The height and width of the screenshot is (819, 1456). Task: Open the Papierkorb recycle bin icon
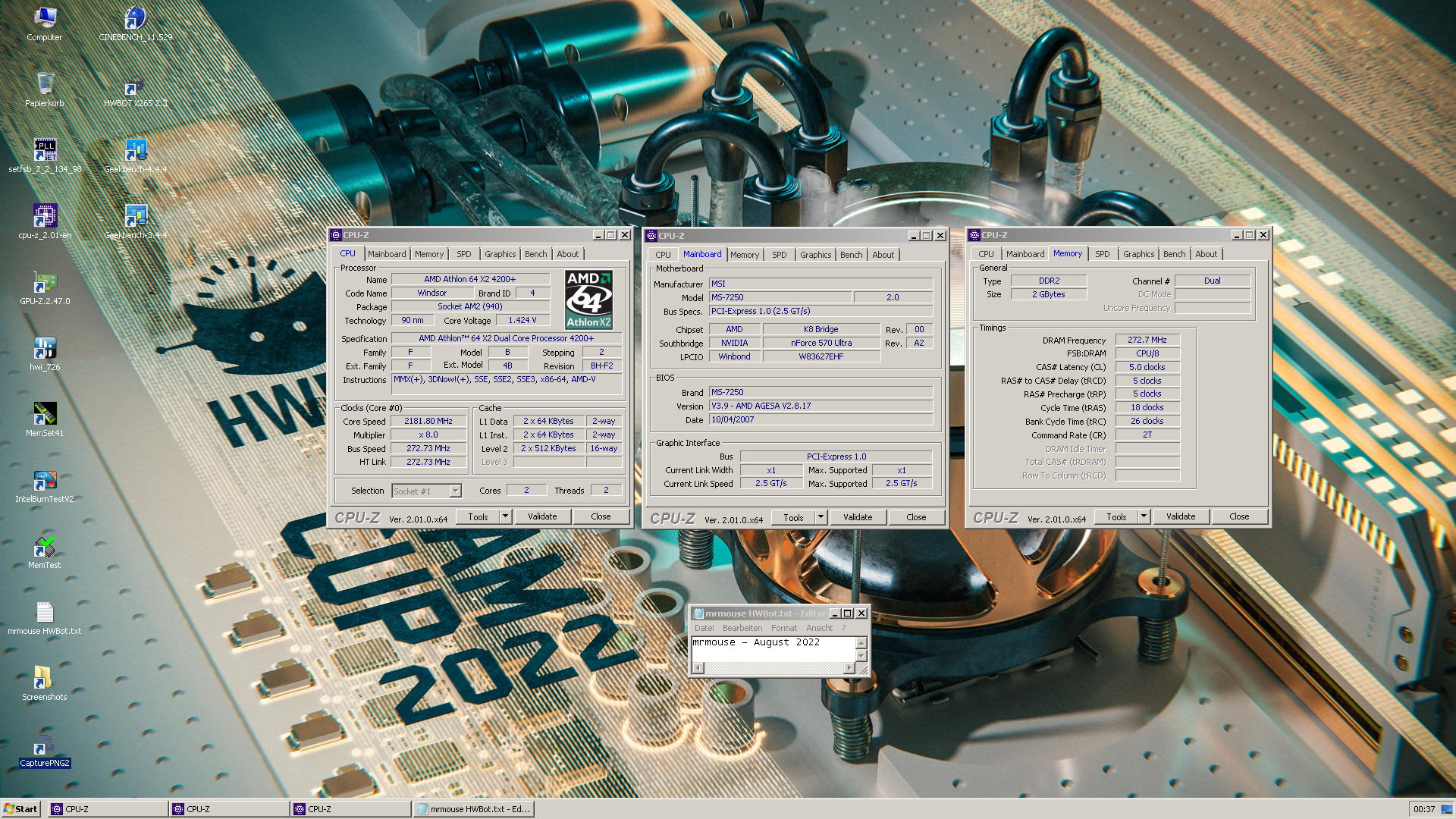tap(45, 89)
